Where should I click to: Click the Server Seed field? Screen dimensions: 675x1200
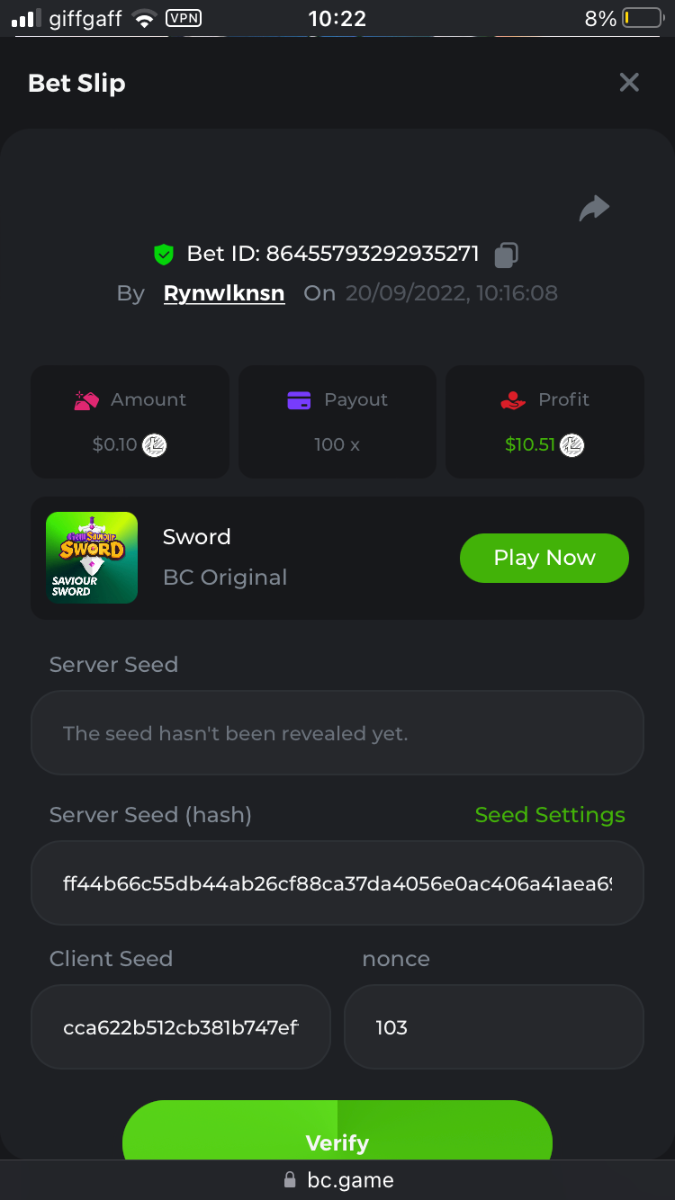[337, 733]
